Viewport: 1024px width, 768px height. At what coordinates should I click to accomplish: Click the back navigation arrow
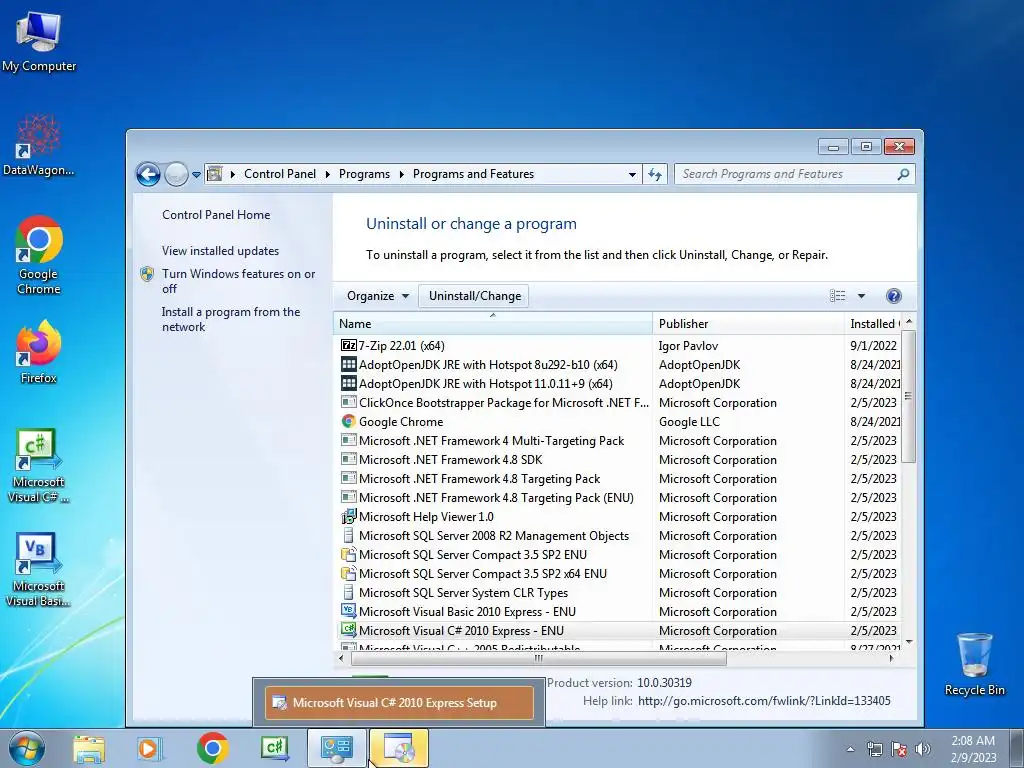[x=148, y=174]
